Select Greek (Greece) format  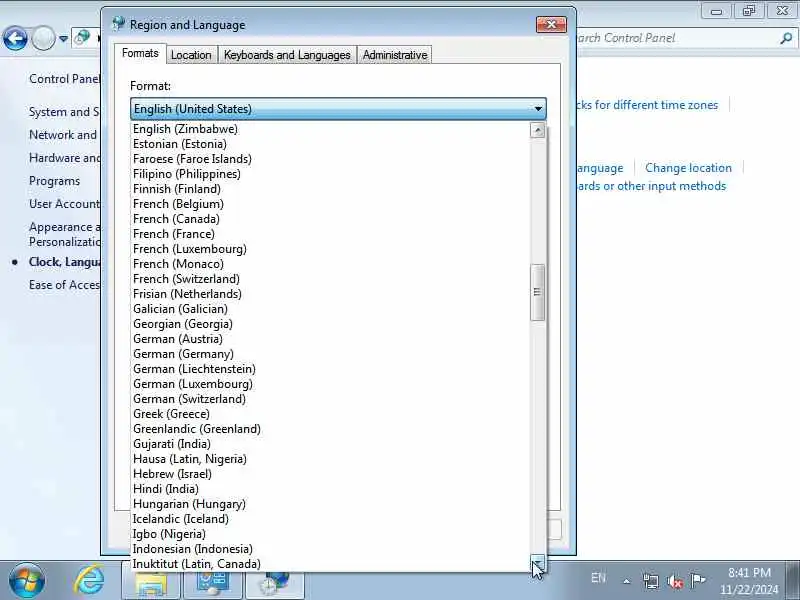click(331, 414)
